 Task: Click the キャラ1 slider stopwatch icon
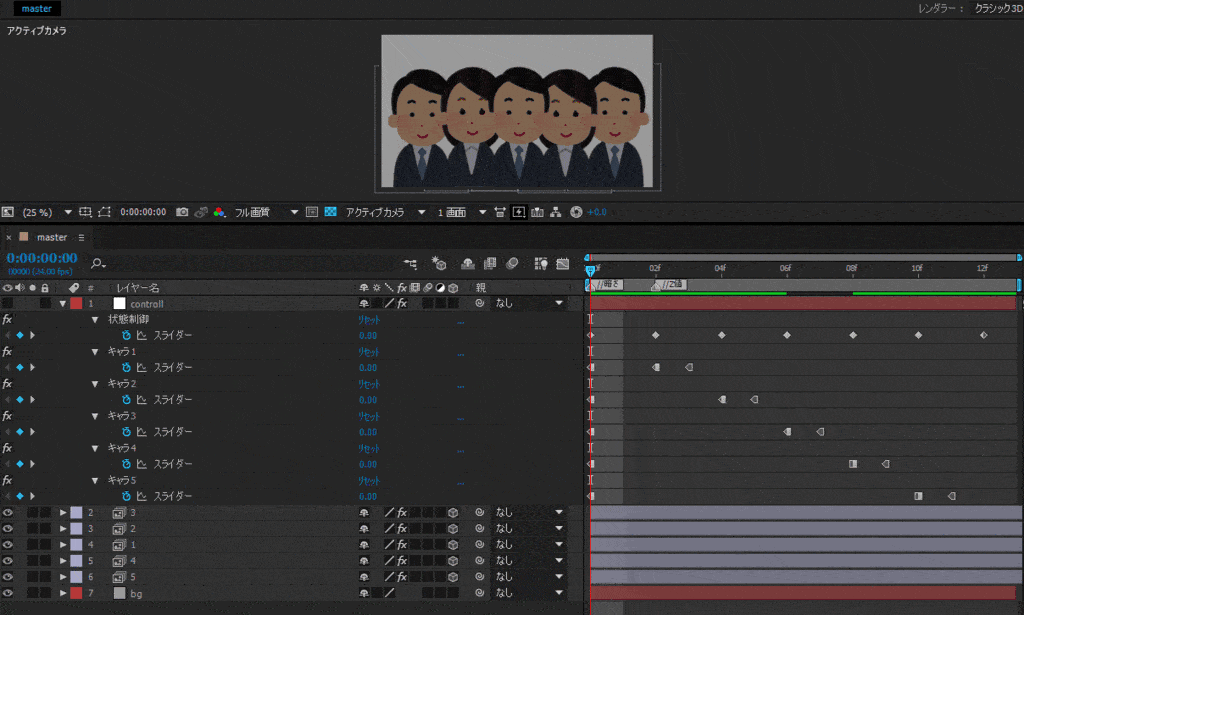pos(127,368)
